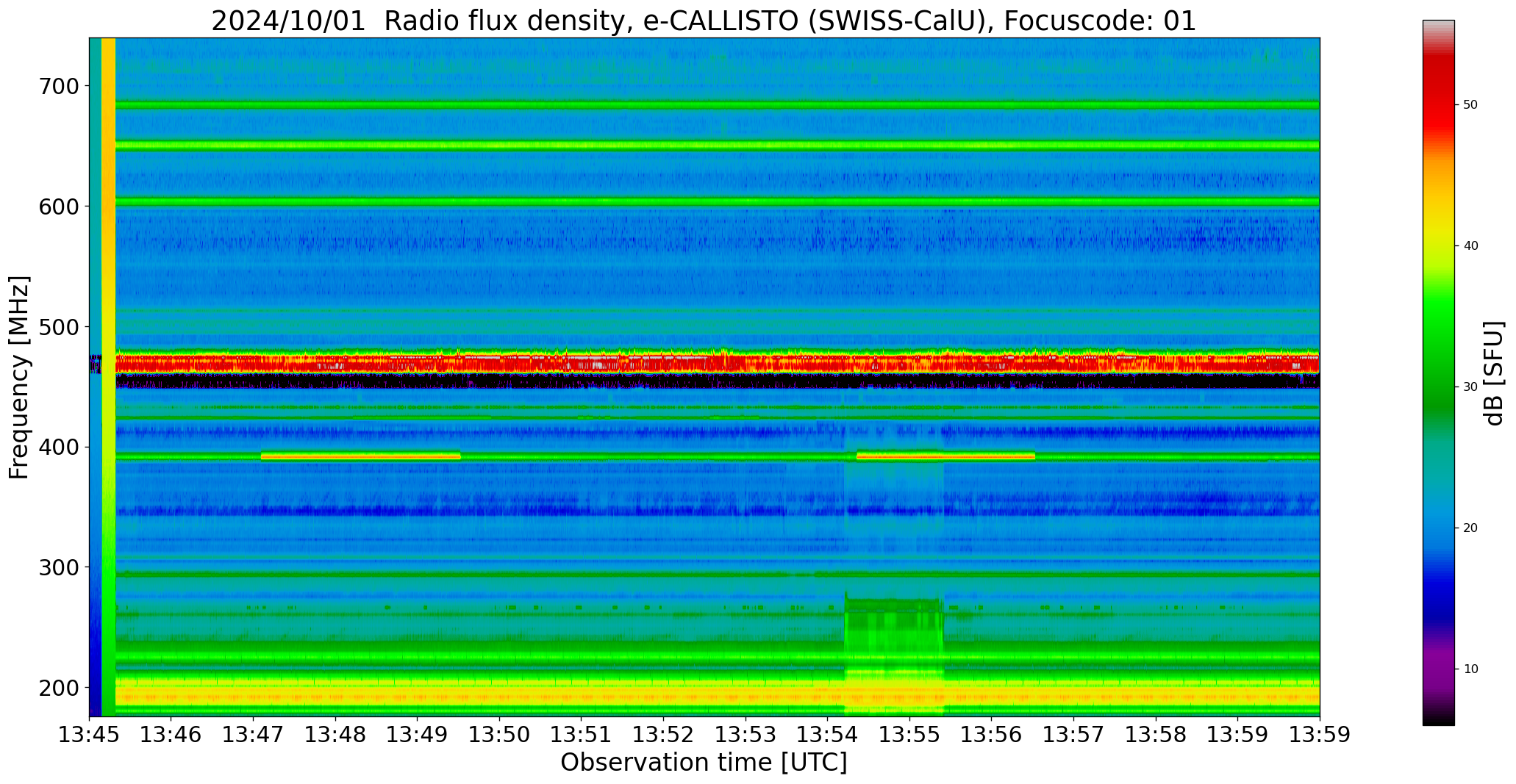Click the 13:45 time tick label
Viewport: 1516px width, 784px height.
(90, 735)
